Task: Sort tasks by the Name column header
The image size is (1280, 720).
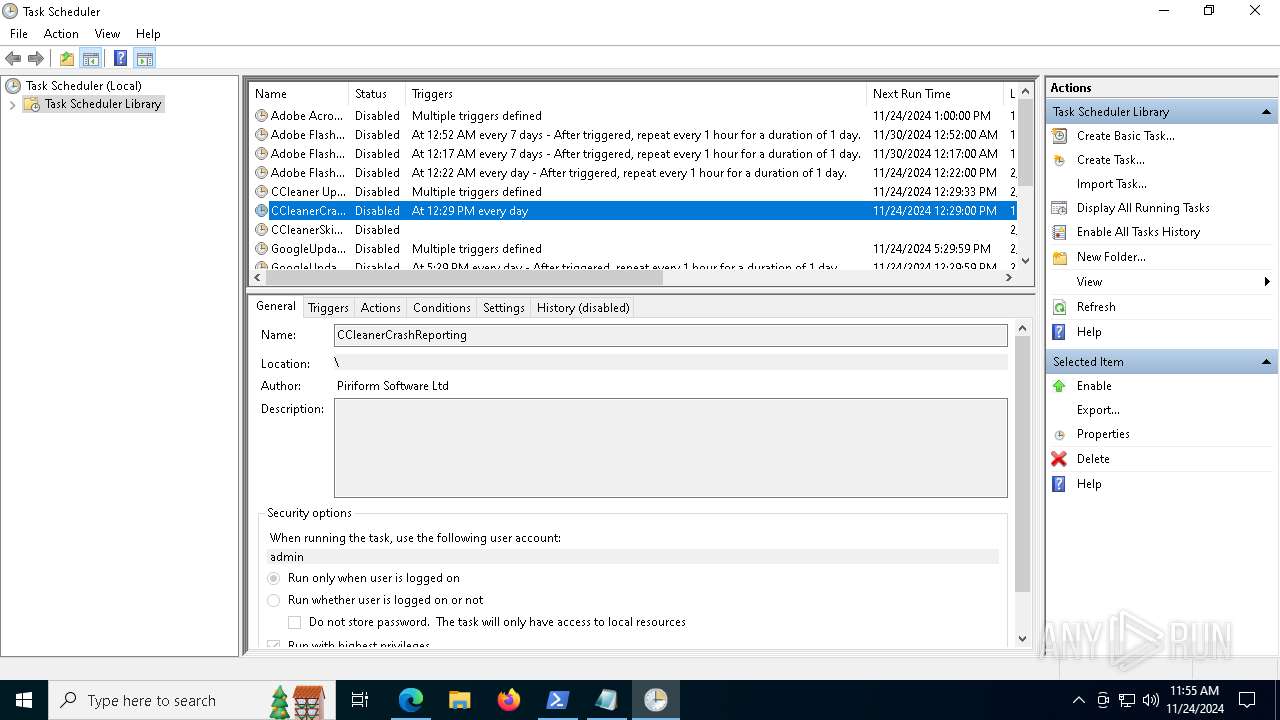Action: tap(298, 93)
